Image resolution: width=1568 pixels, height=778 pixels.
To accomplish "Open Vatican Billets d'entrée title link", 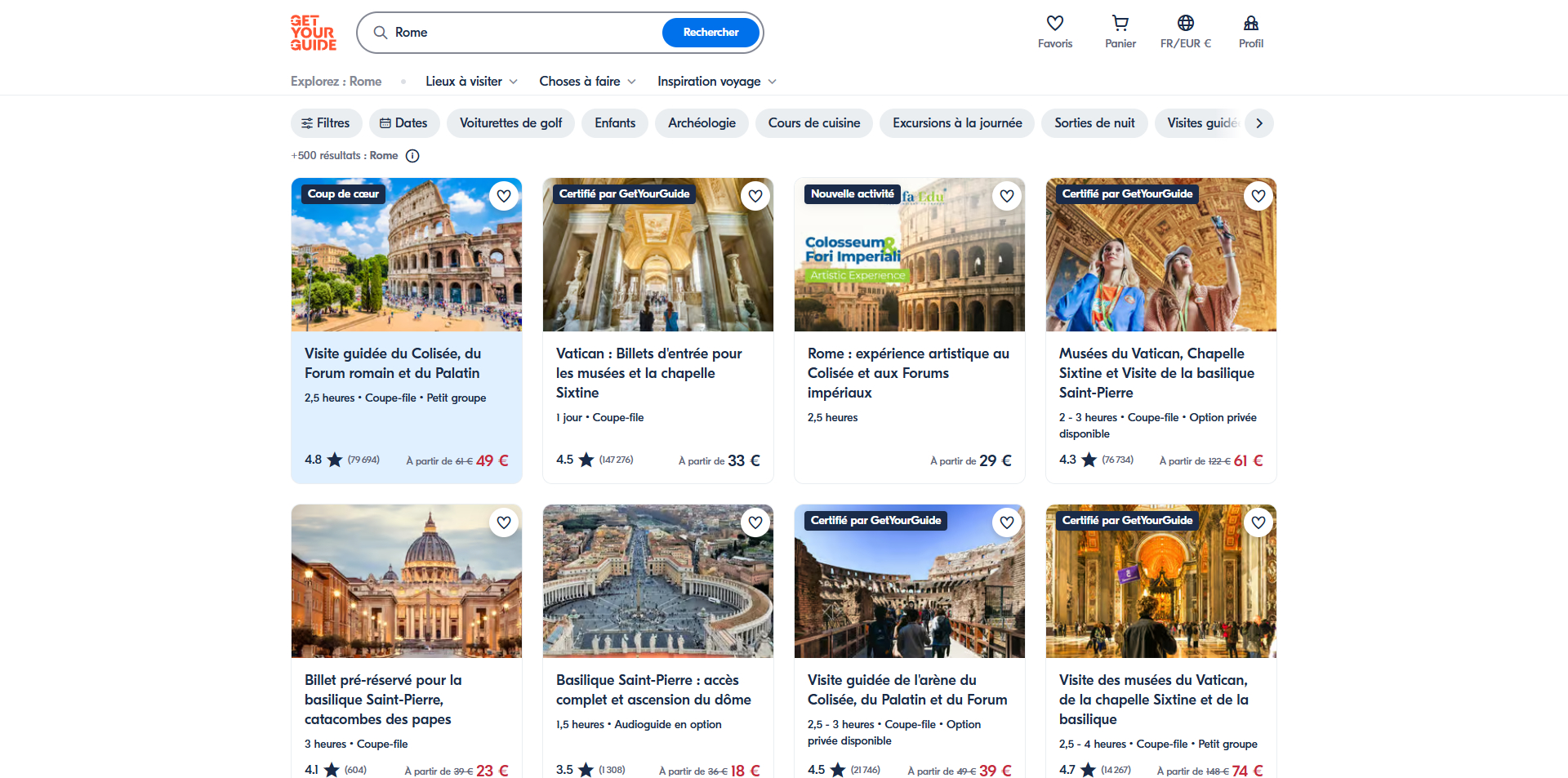I will pyautogui.click(x=649, y=373).
